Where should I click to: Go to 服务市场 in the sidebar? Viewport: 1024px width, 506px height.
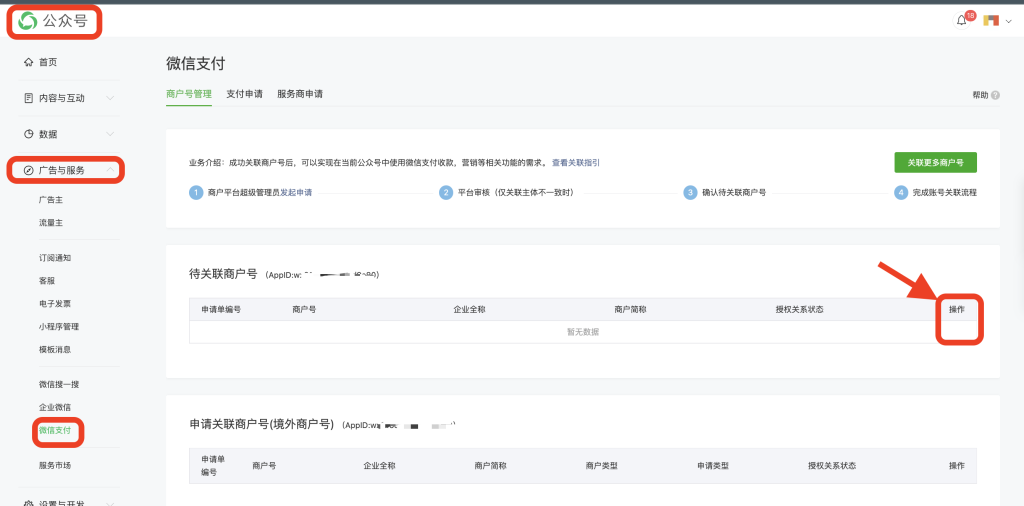[54, 465]
